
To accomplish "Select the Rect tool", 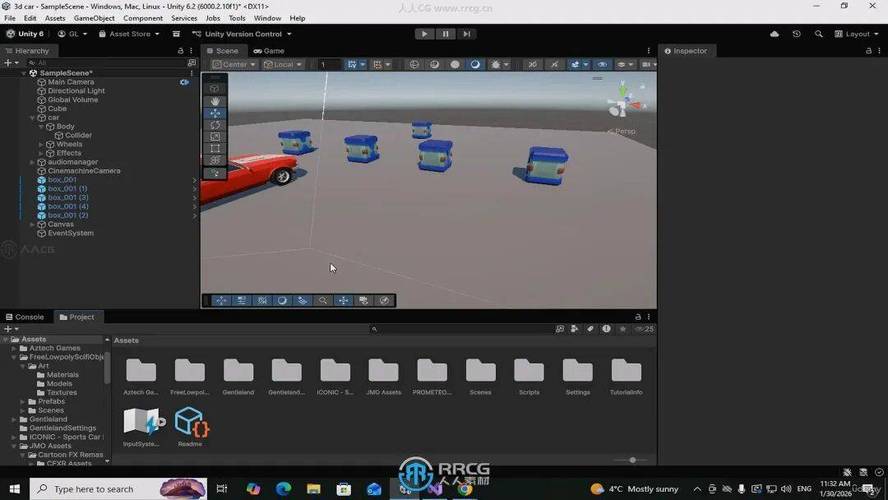I will coord(215,148).
